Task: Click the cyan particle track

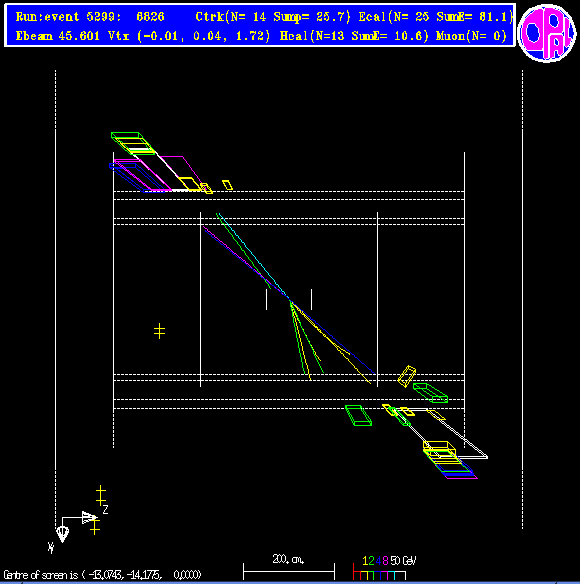Action: [254, 256]
